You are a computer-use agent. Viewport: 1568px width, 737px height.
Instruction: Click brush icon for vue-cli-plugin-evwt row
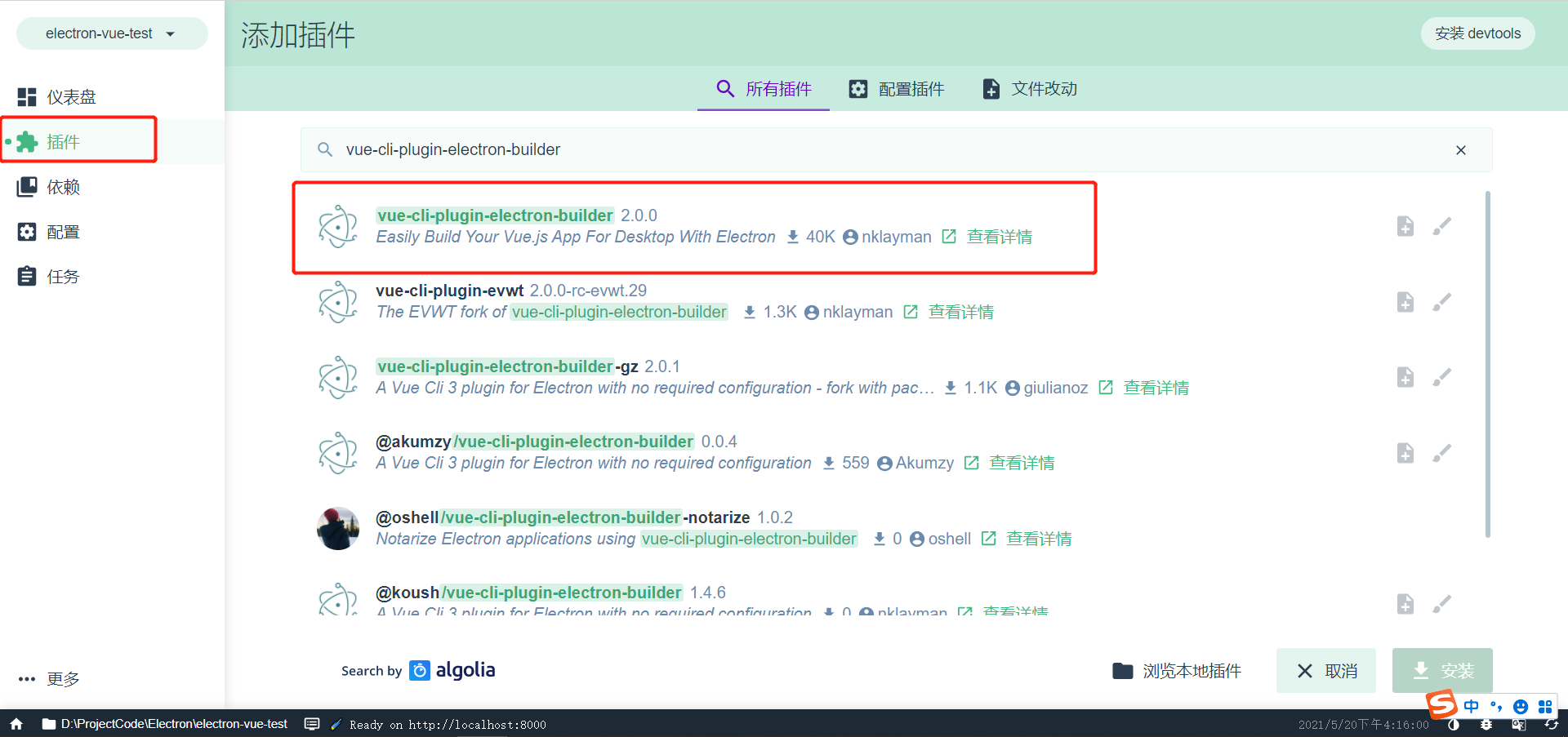click(1442, 302)
